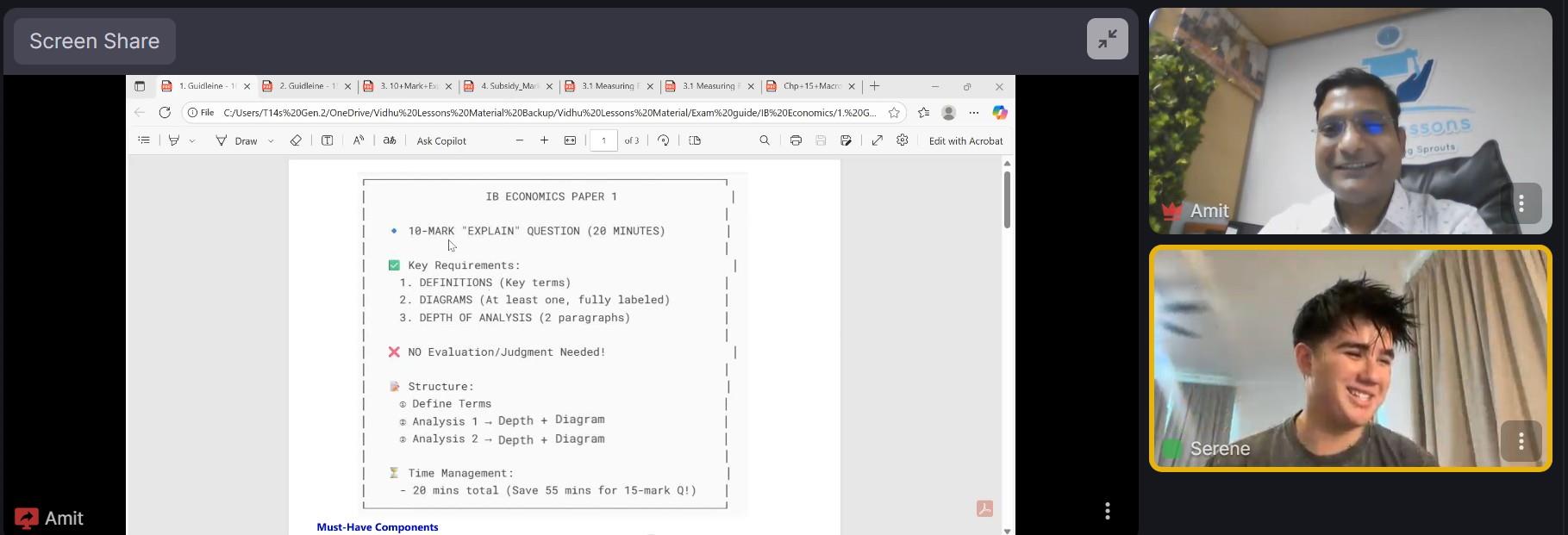The image size is (1568, 535).
Task: Toggle the table of contents sidebar
Action: pos(144,140)
